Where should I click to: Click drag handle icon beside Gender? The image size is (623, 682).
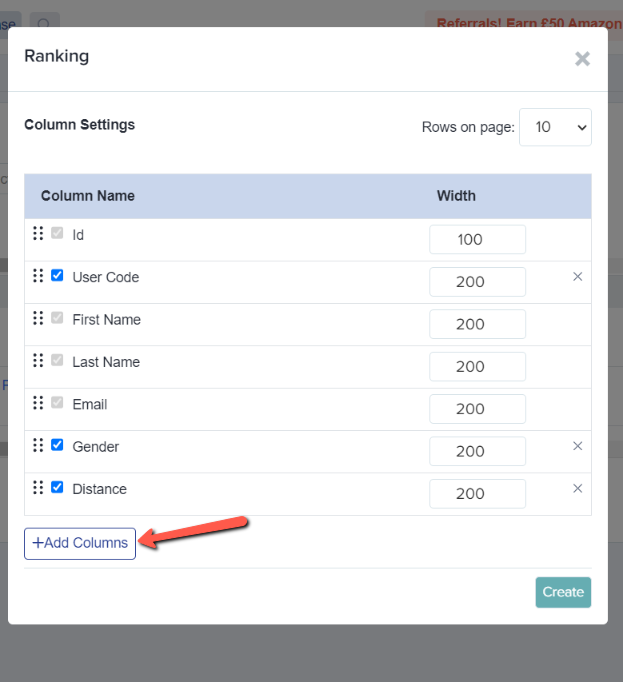38,445
